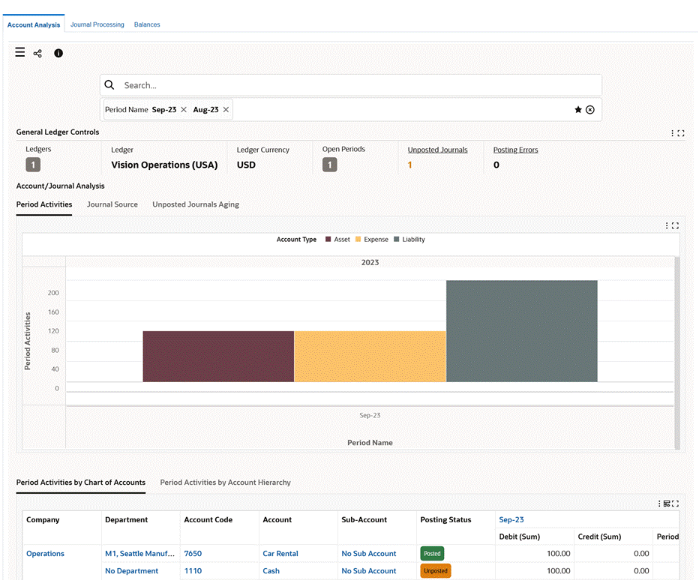Open the chart options three-dot menu
This screenshot has height=580, width=698.
(x=667, y=226)
